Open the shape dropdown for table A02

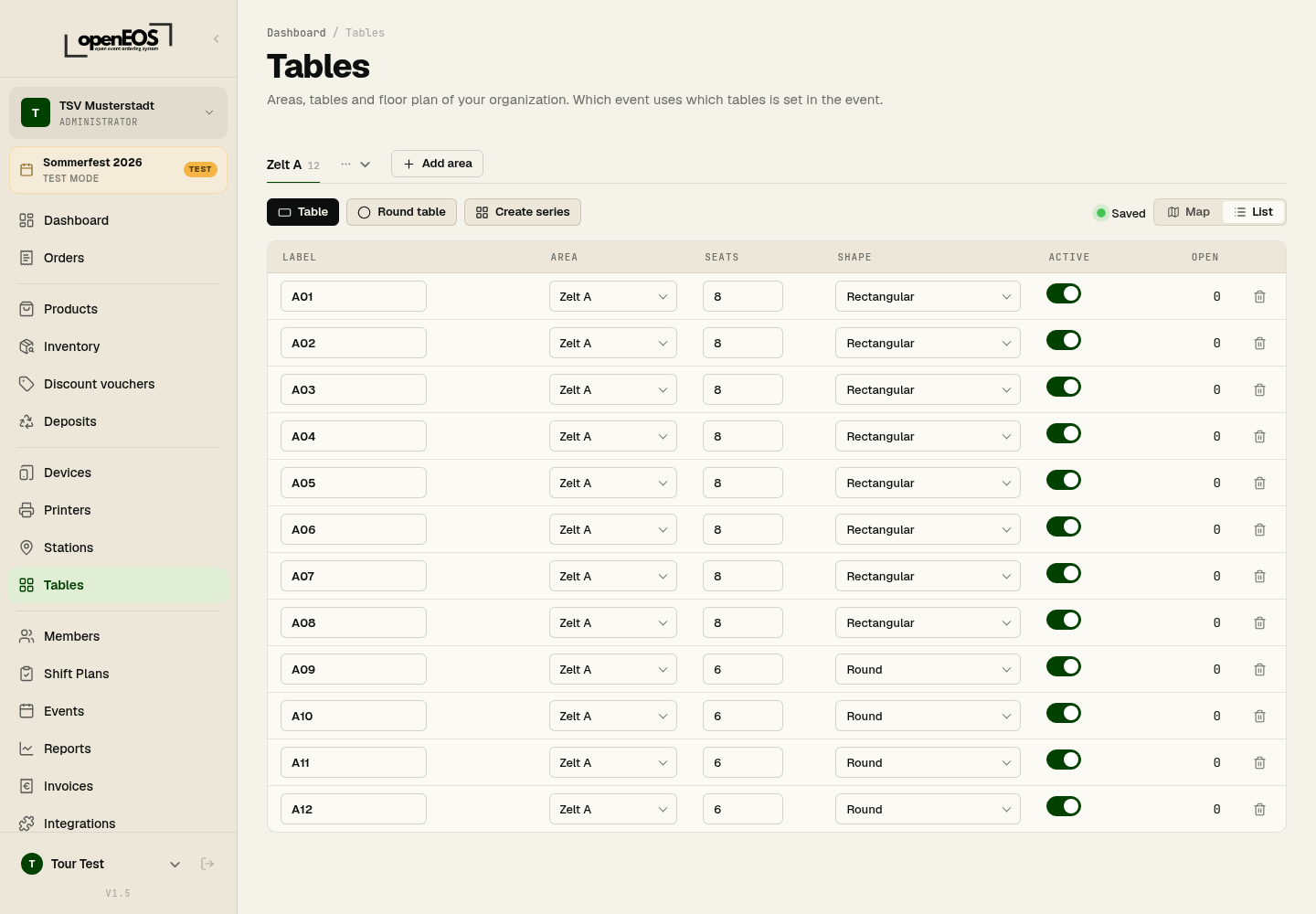click(x=928, y=343)
